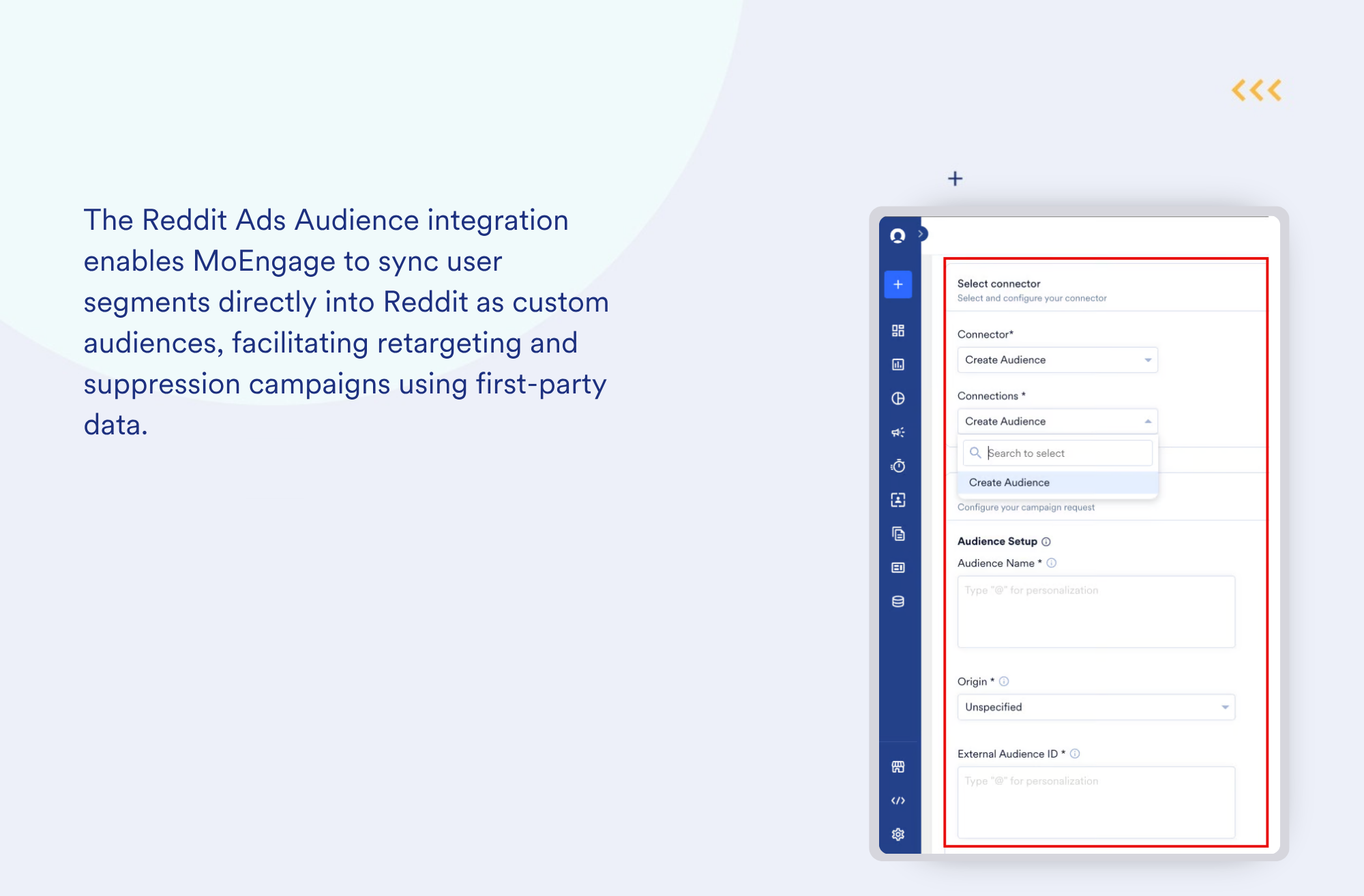This screenshot has width=1364, height=896.
Task: Open the settings gear icon in sidebar
Action: point(898,835)
